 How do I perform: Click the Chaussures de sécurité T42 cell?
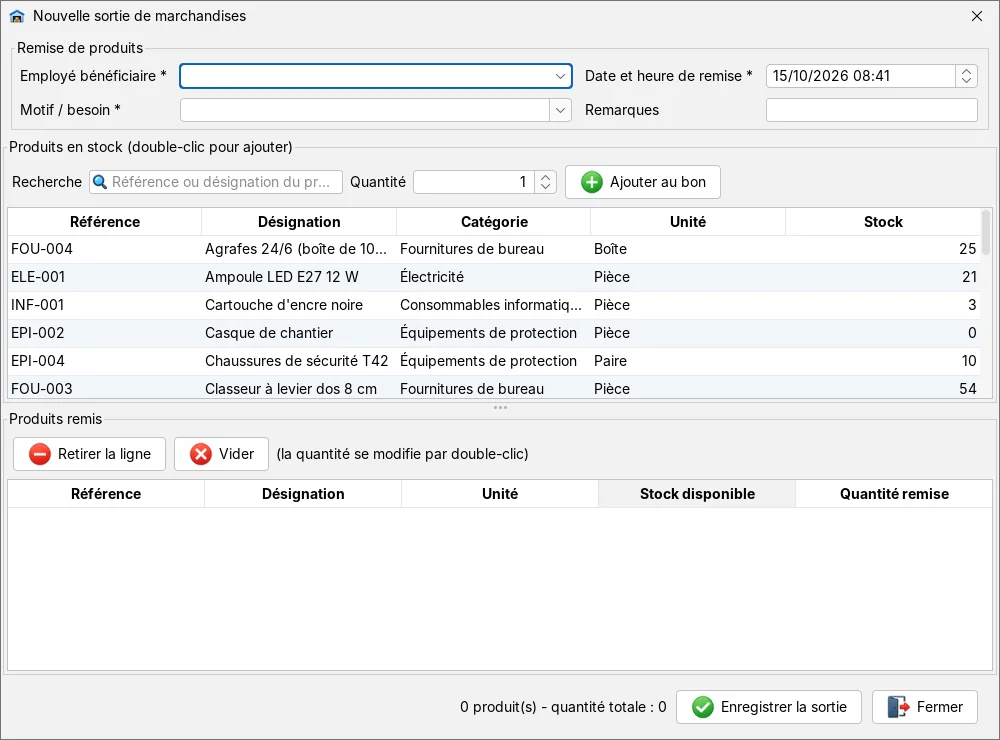click(x=299, y=361)
